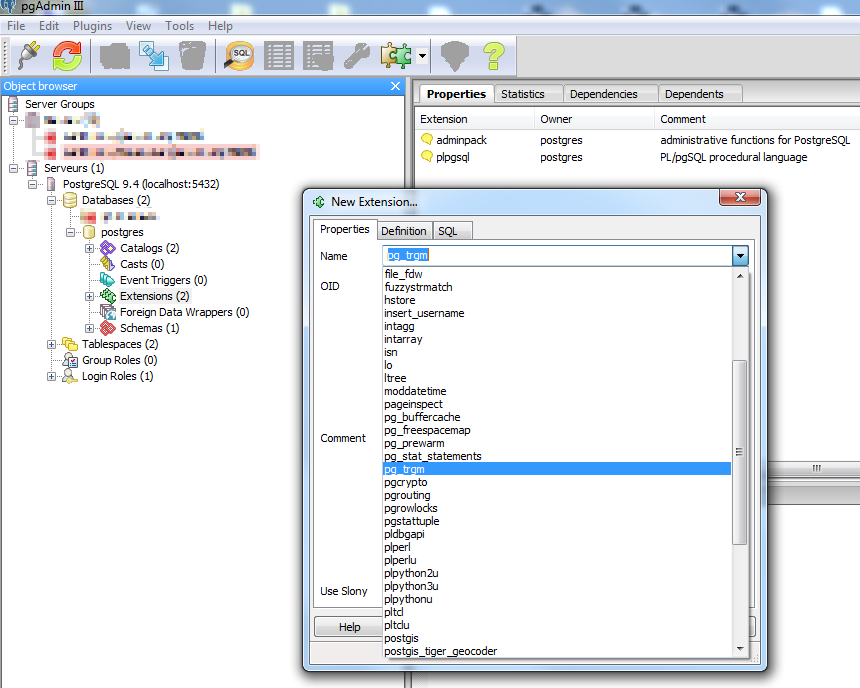
Task: Click the create object toolbar icon
Action: (x=154, y=56)
